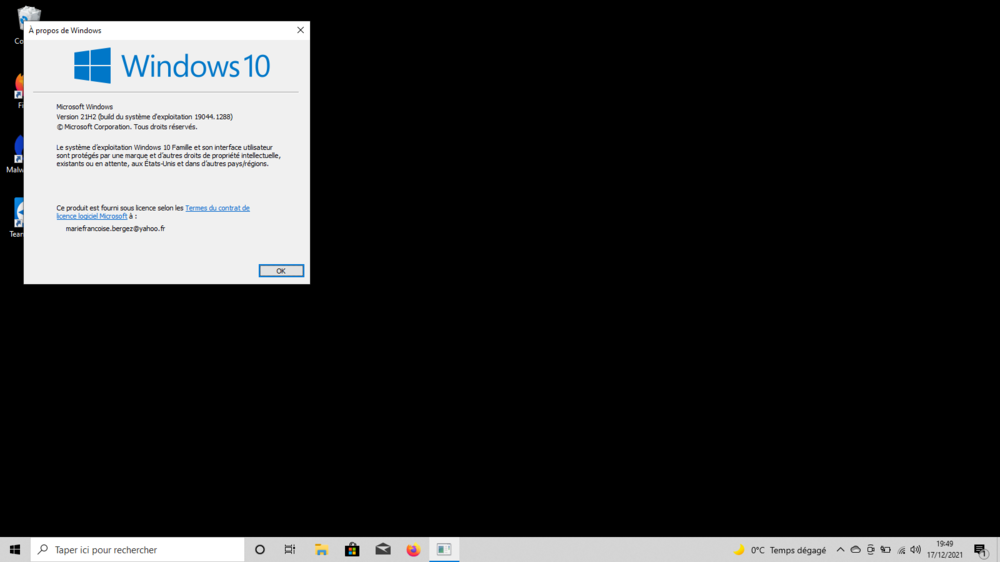Screen dimensions: 1000x562
Task: Click the volume speaker tray icon
Action: (x=916, y=550)
